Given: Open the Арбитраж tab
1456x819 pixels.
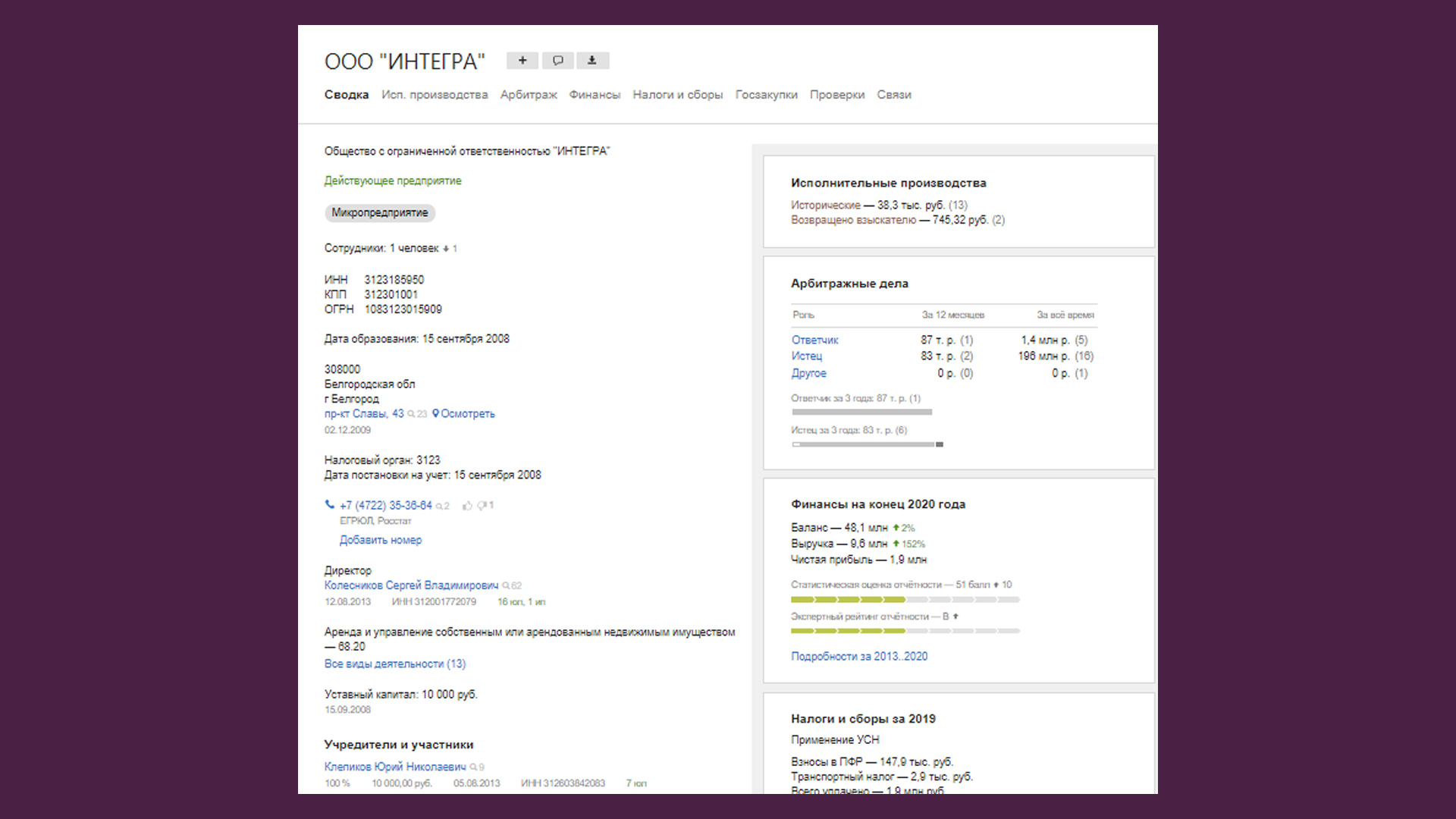Looking at the screenshot, I should click(x=529, y=95).
